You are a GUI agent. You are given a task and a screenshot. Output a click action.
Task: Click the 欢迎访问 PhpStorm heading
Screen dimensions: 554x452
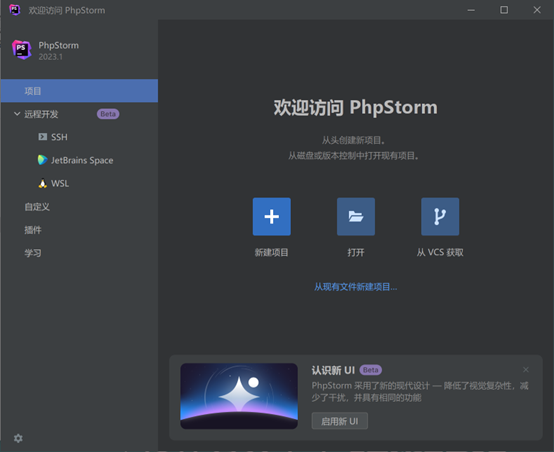coord(355,107)
